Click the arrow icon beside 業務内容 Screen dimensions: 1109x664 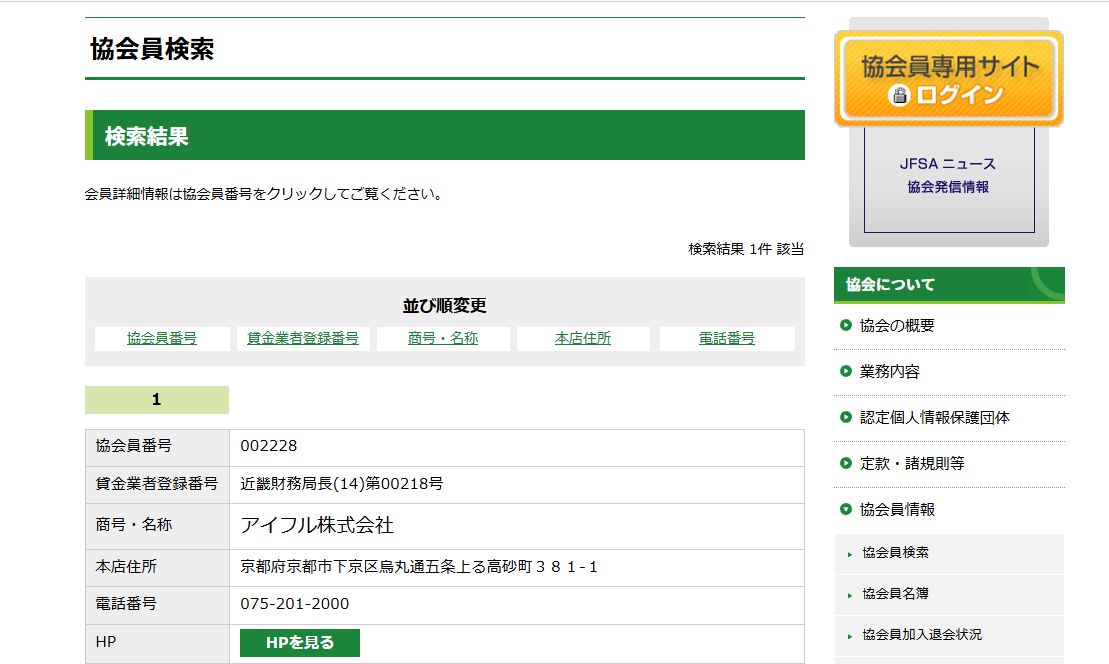tap(846, 372)
